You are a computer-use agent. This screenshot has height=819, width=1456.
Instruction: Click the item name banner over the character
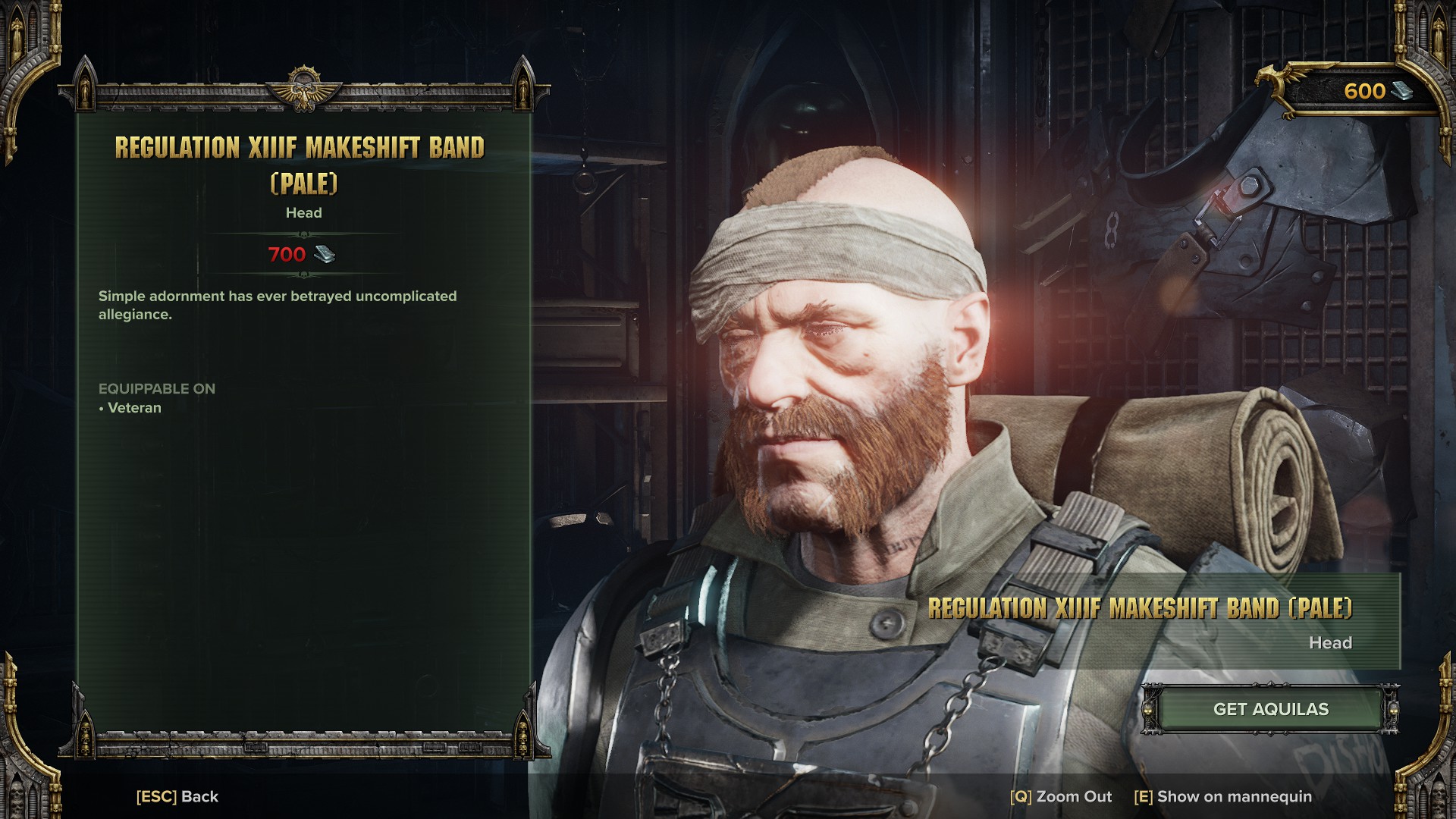pos(1141,608)
